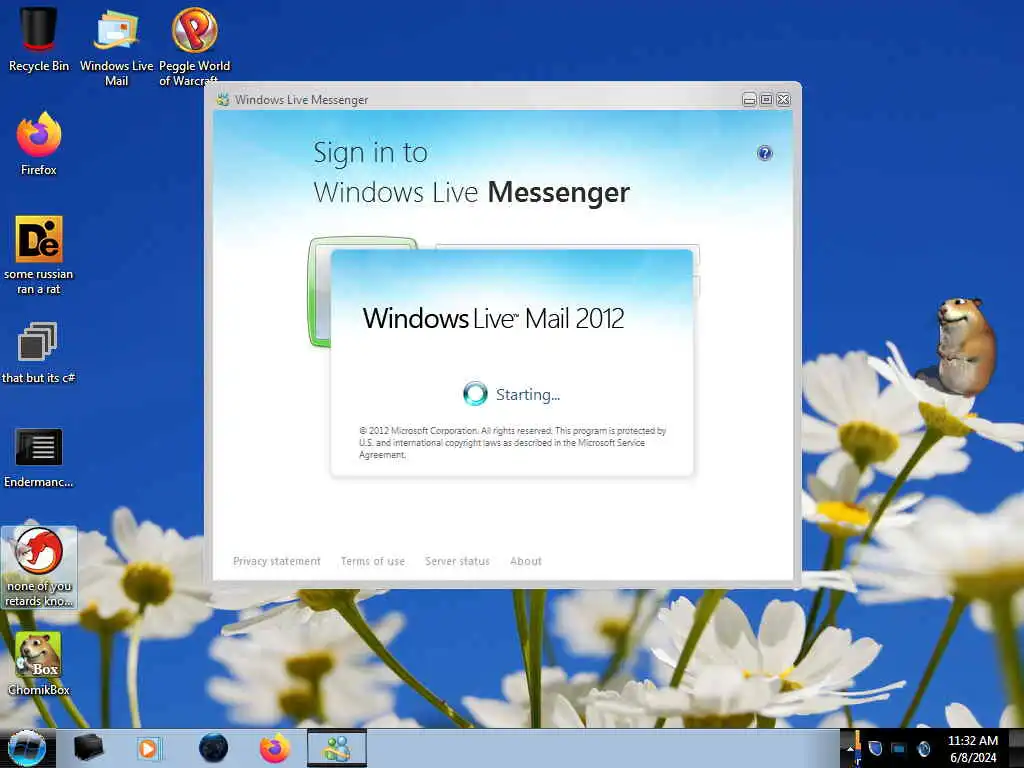This screenshot has width=1024, height=768.
Task: Click the shield icon in system tray
Action: click(x=875, y=748)
